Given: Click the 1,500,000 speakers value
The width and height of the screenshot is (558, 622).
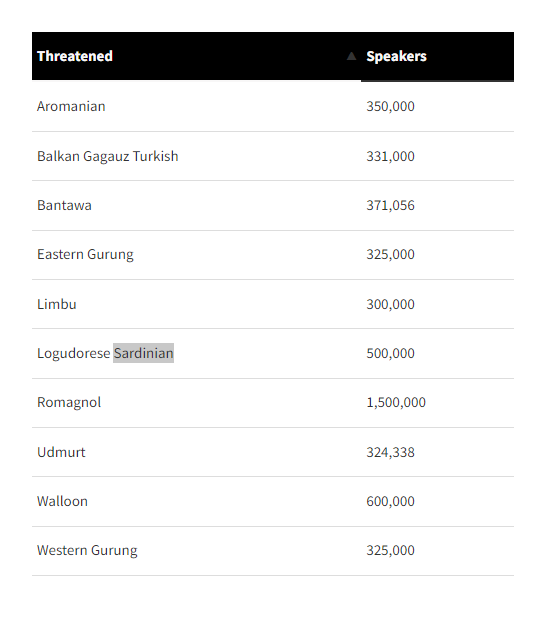Looking at the screenshot, I should tap(396, 403).
